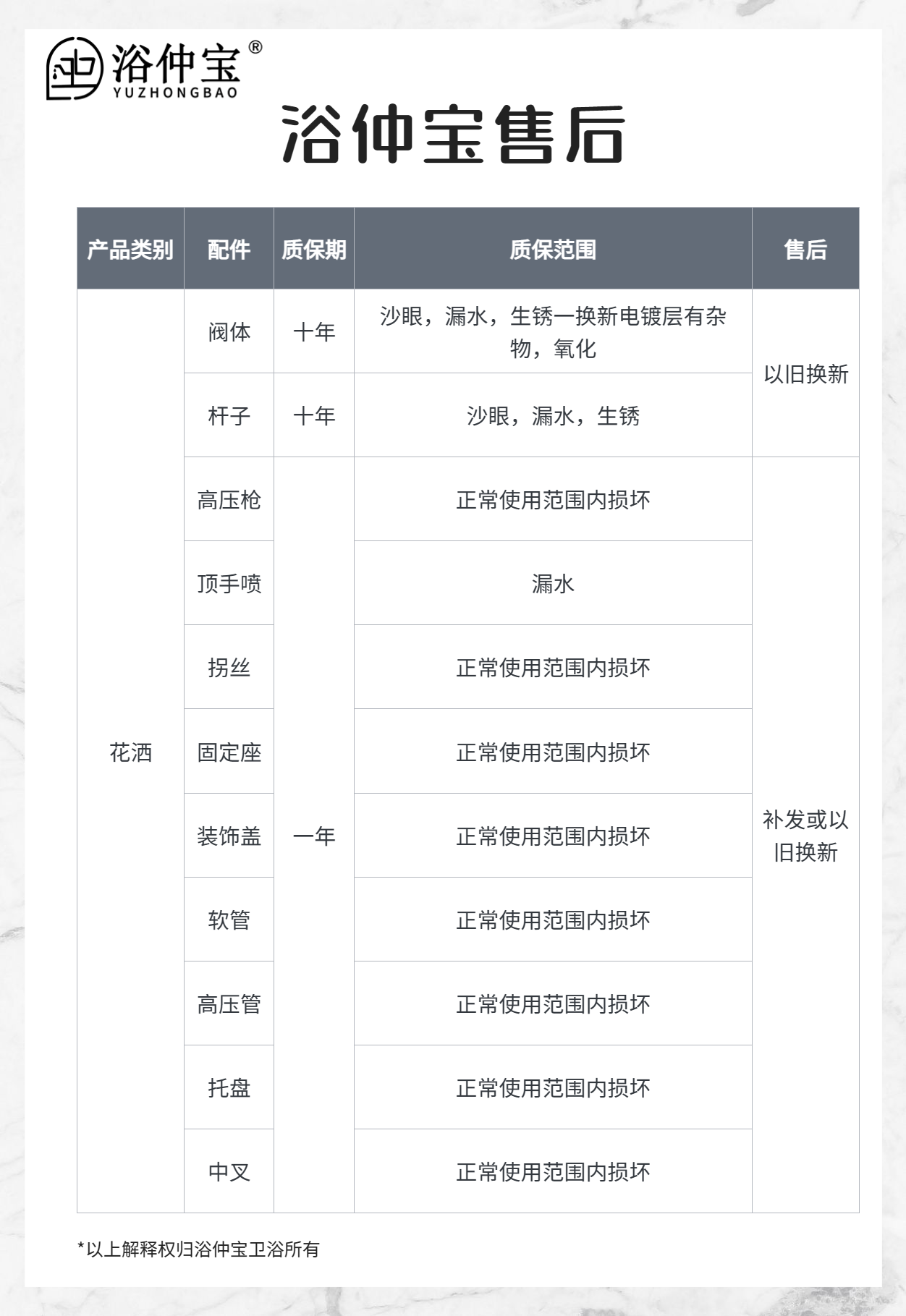
Task: Click 正常使用范围内损坏 in 托盘 row
Action: [x=553, y=1088]
